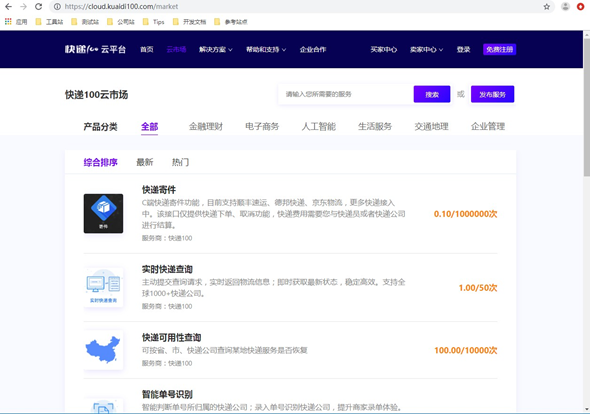Click the price 1.00/50次

(478, 288)
